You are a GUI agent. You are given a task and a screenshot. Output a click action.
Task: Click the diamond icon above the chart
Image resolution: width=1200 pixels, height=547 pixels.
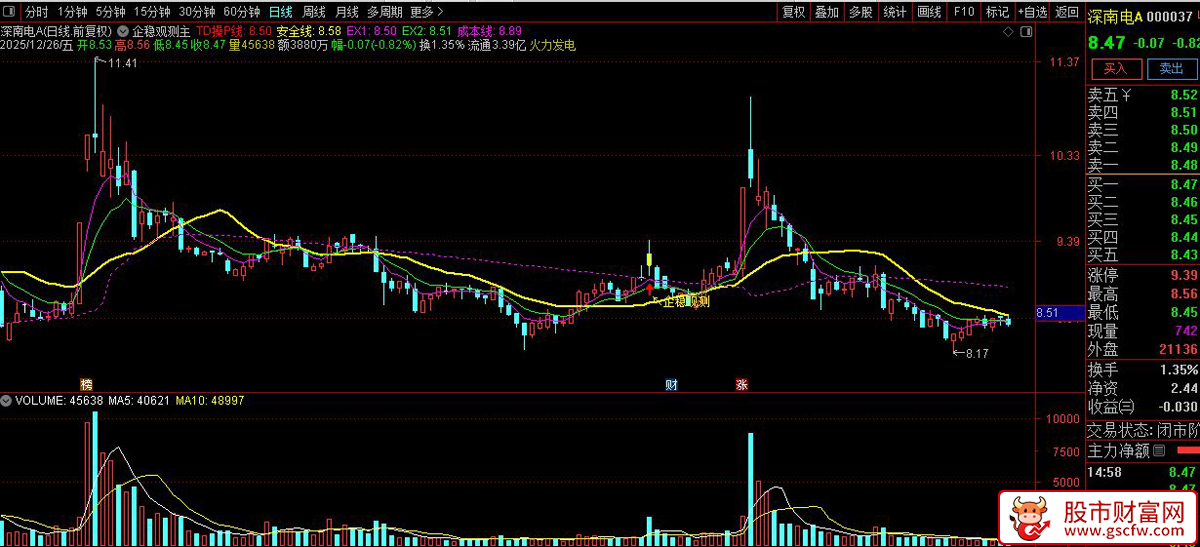click(x=1009, y=33)
